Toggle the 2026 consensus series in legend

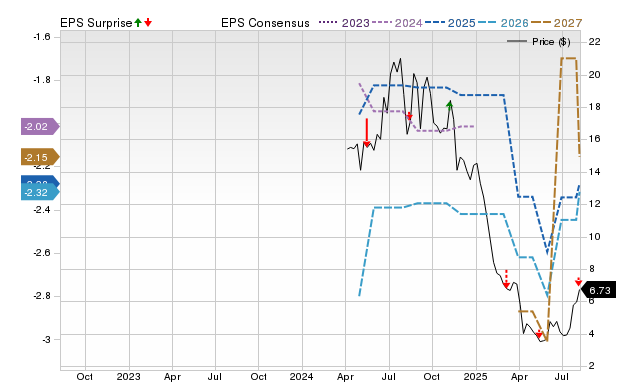pos(503,23)
